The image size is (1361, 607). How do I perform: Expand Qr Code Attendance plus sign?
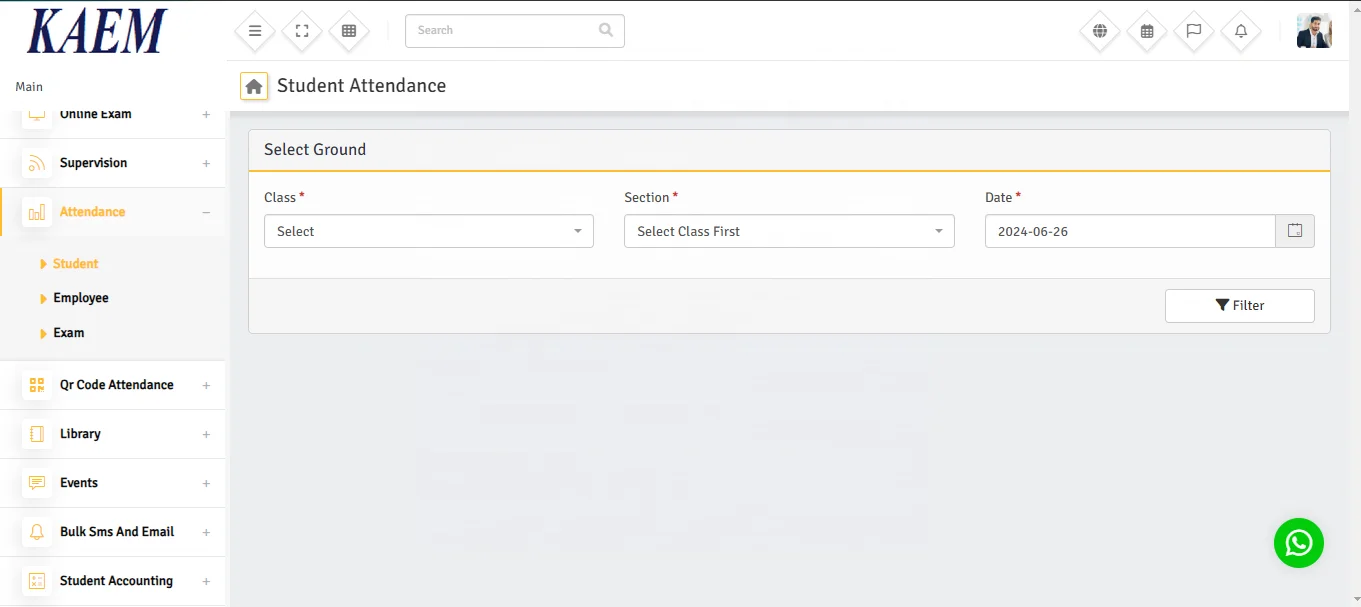click(x=206, y=385)
